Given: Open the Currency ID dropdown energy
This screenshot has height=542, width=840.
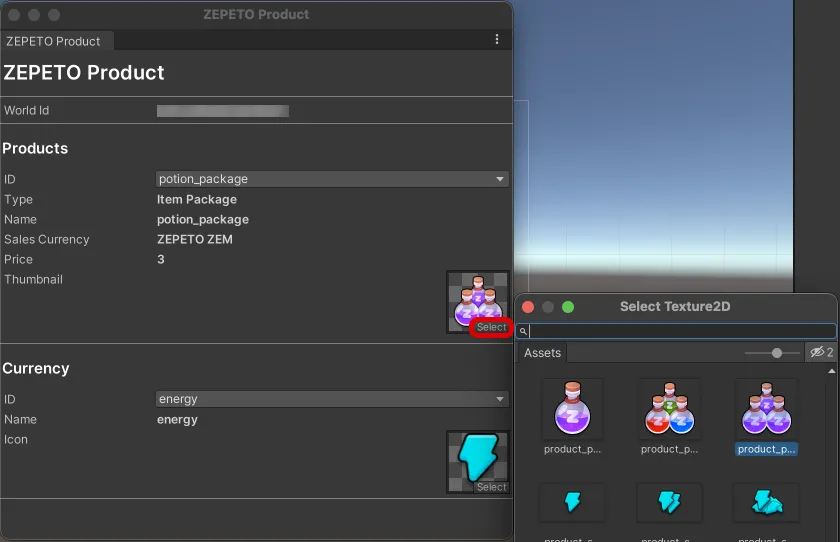Looking at the screenshot, I should pos(332,399).
